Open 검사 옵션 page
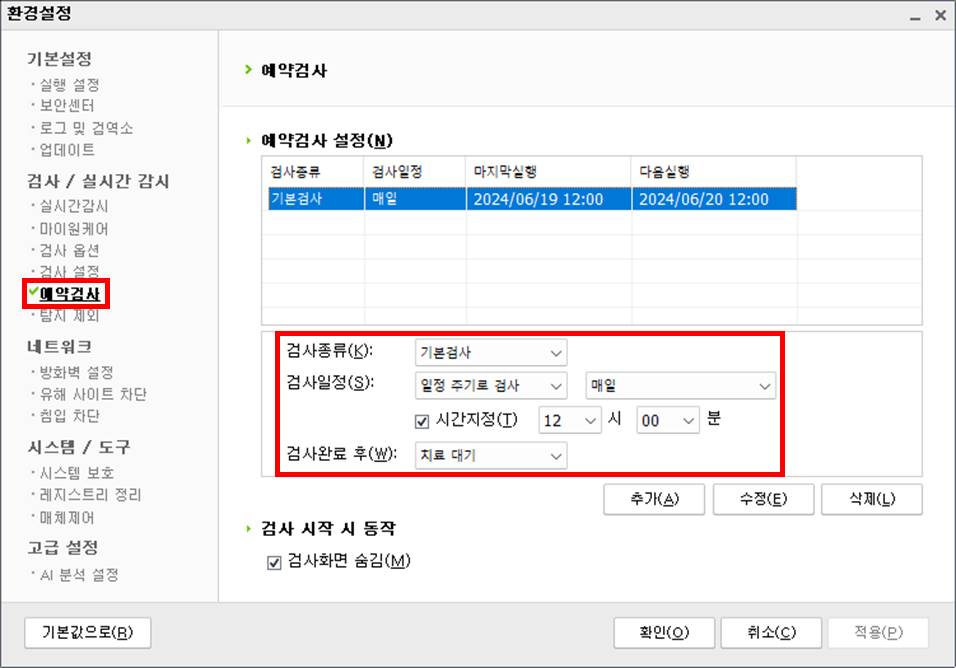Viewport: 956px width, 668px height. 69,250
